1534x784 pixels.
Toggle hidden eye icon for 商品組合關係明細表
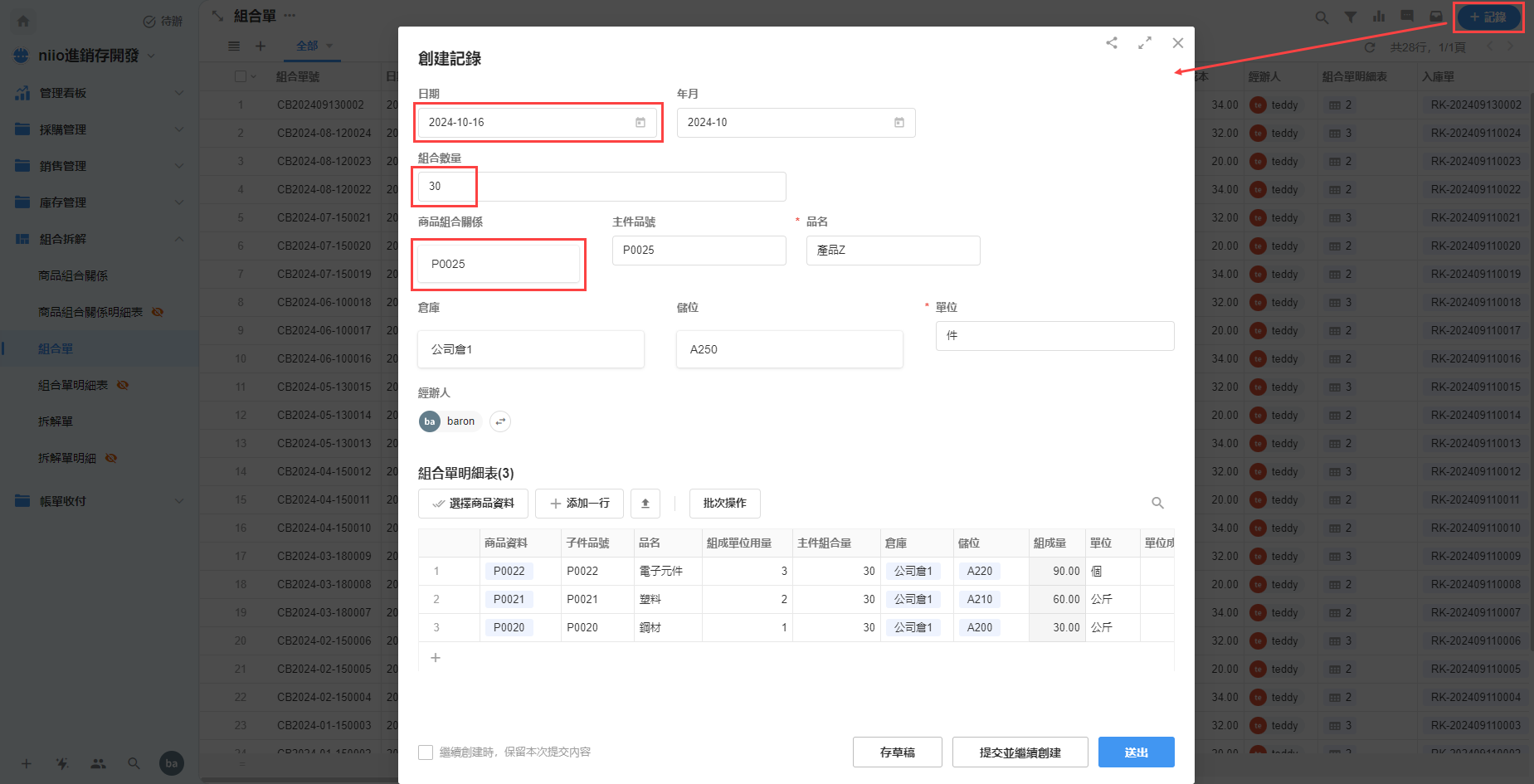point(158,312)
